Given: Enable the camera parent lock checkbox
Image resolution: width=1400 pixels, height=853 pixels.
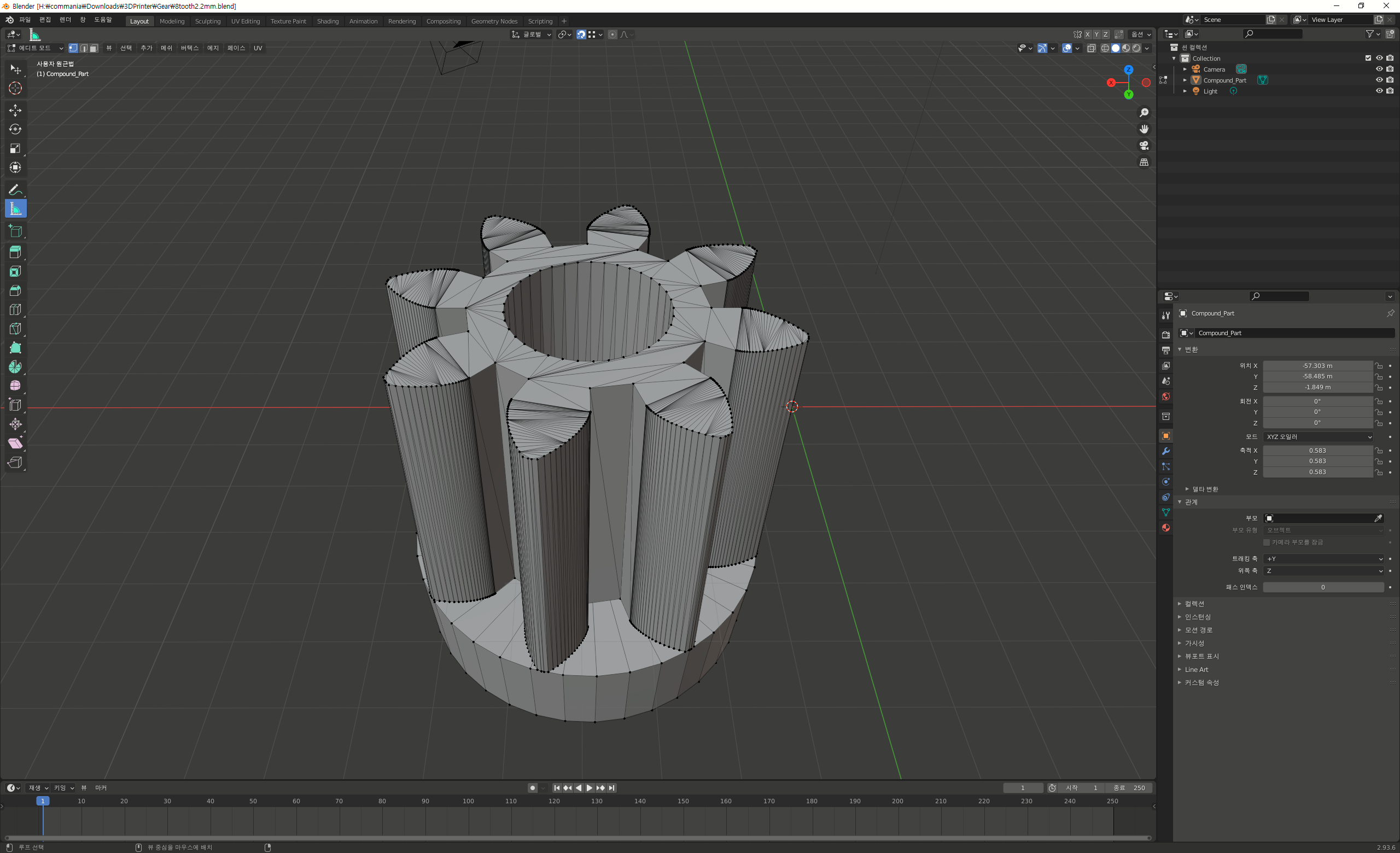Looking at the screenshot, I should click(1267, 542).
